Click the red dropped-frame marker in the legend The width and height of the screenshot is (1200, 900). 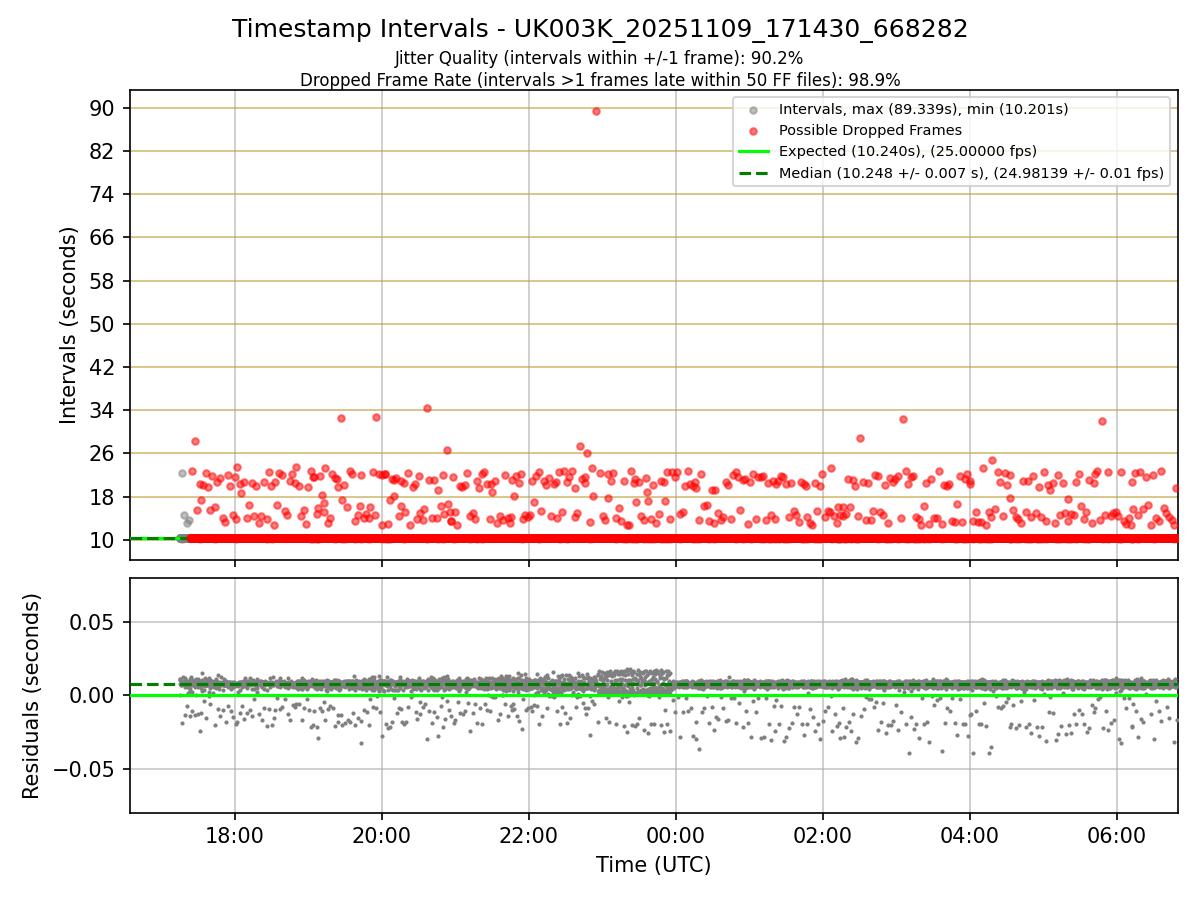pyautogui.click(x=753, y=130)
